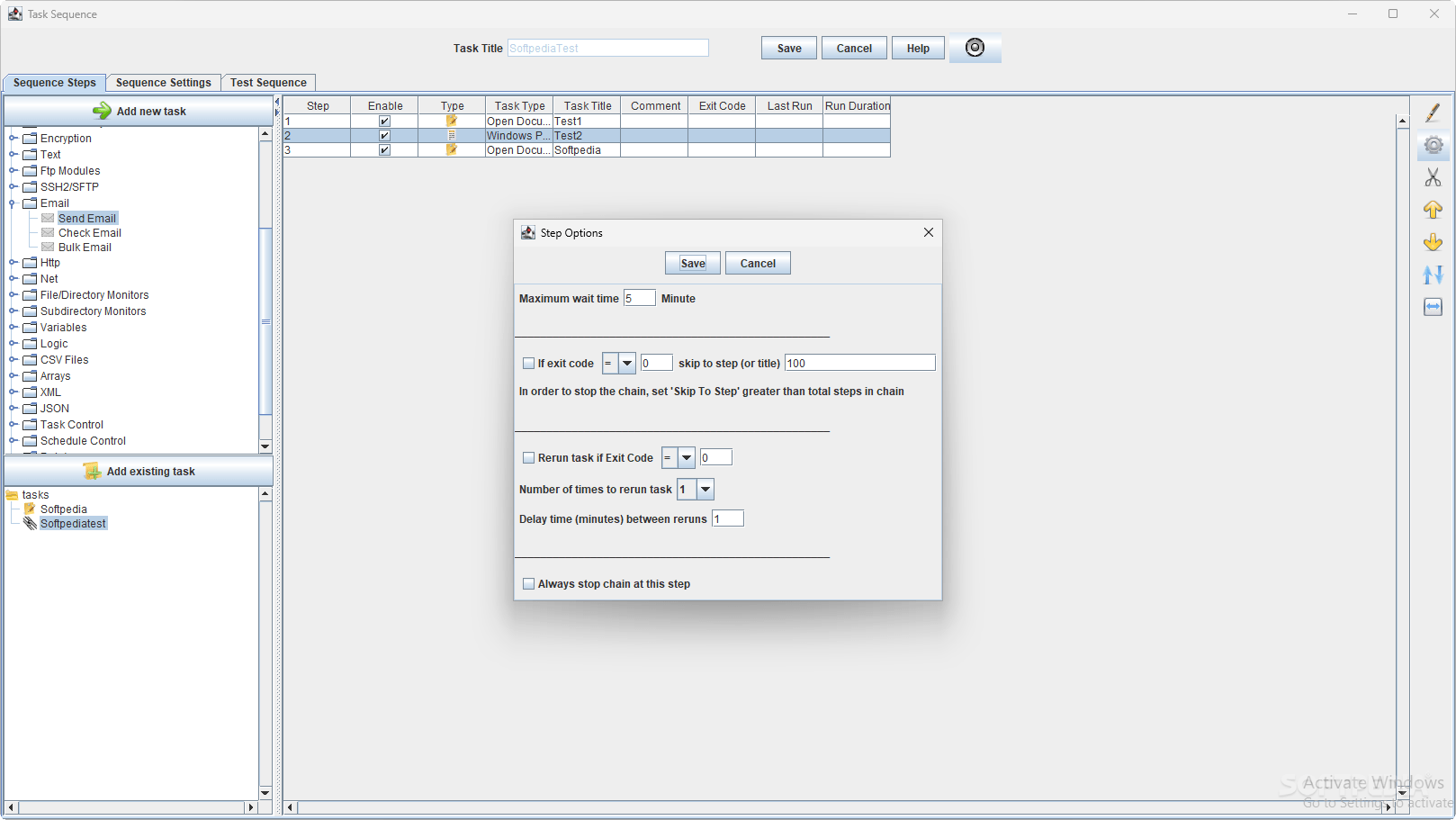Viewport: 1456px width, 820px height.
Task: Click the round scheduler icon next to Help
Action: 975,48
